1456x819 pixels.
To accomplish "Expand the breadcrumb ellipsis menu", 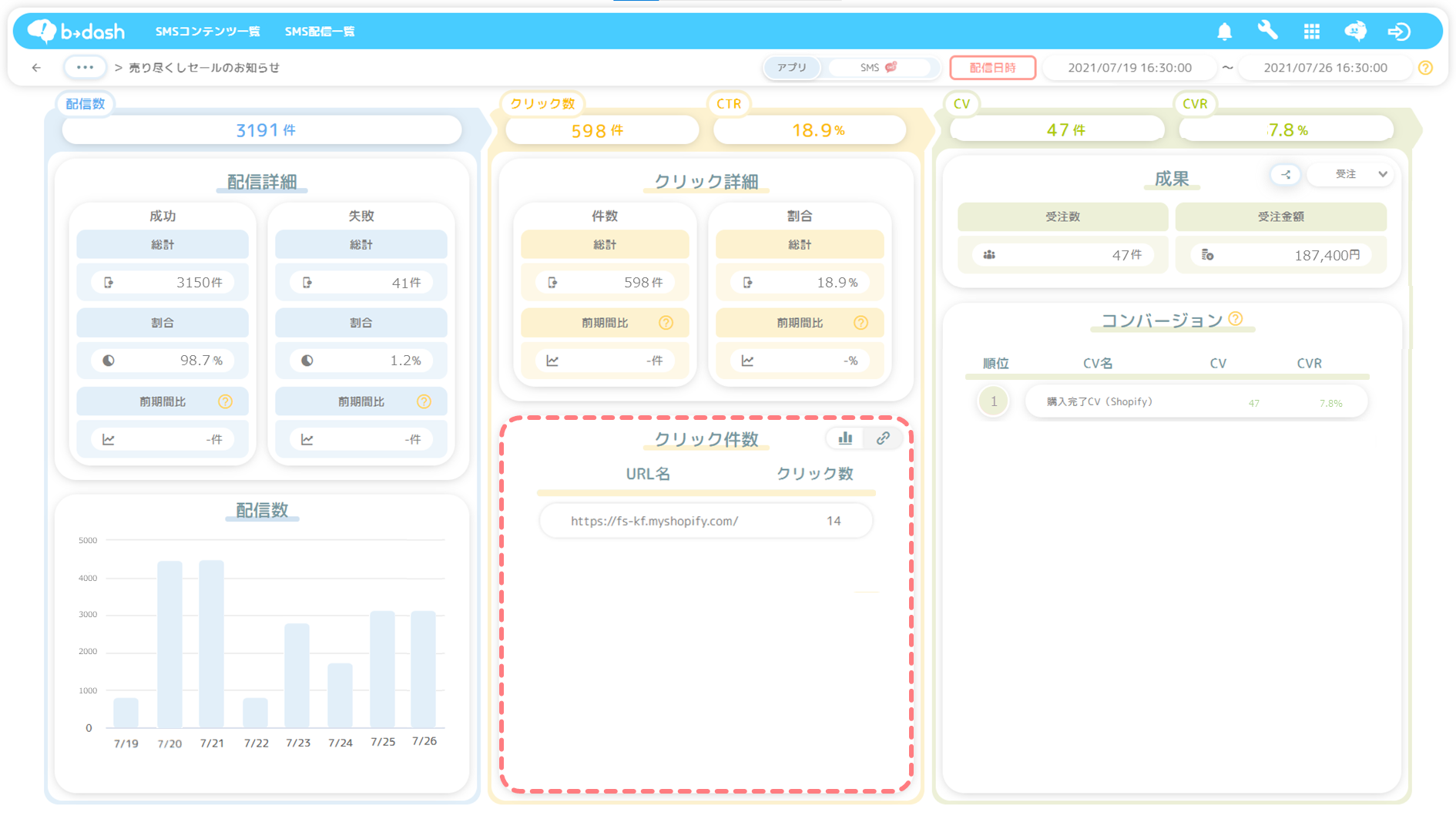I will coord(85,68).
